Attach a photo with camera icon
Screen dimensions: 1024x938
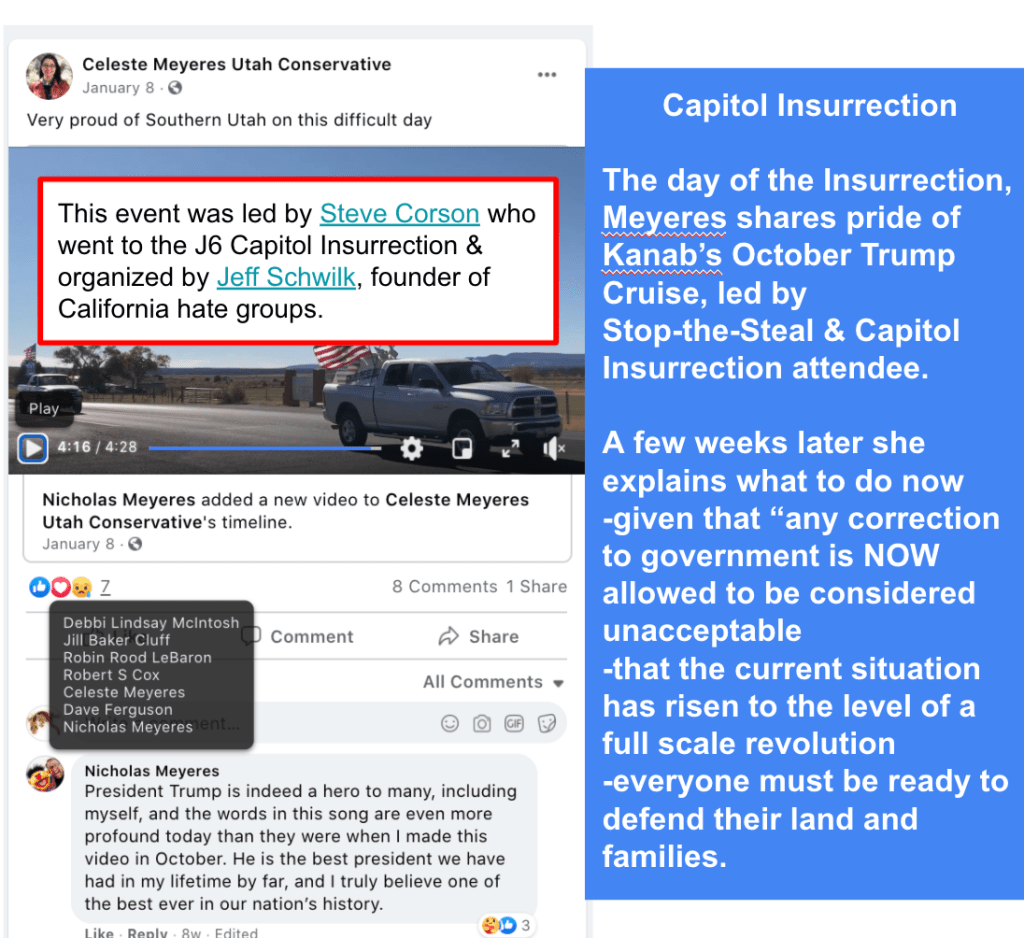(x=482, y=723)
